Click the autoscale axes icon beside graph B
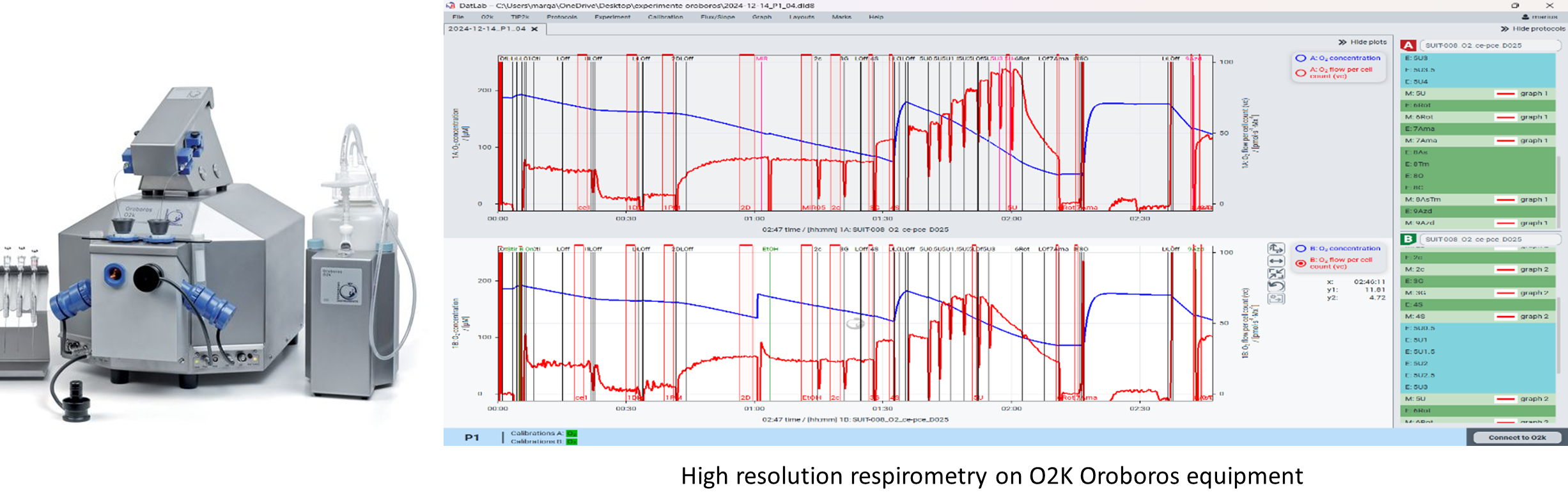 coord(1276,248)
